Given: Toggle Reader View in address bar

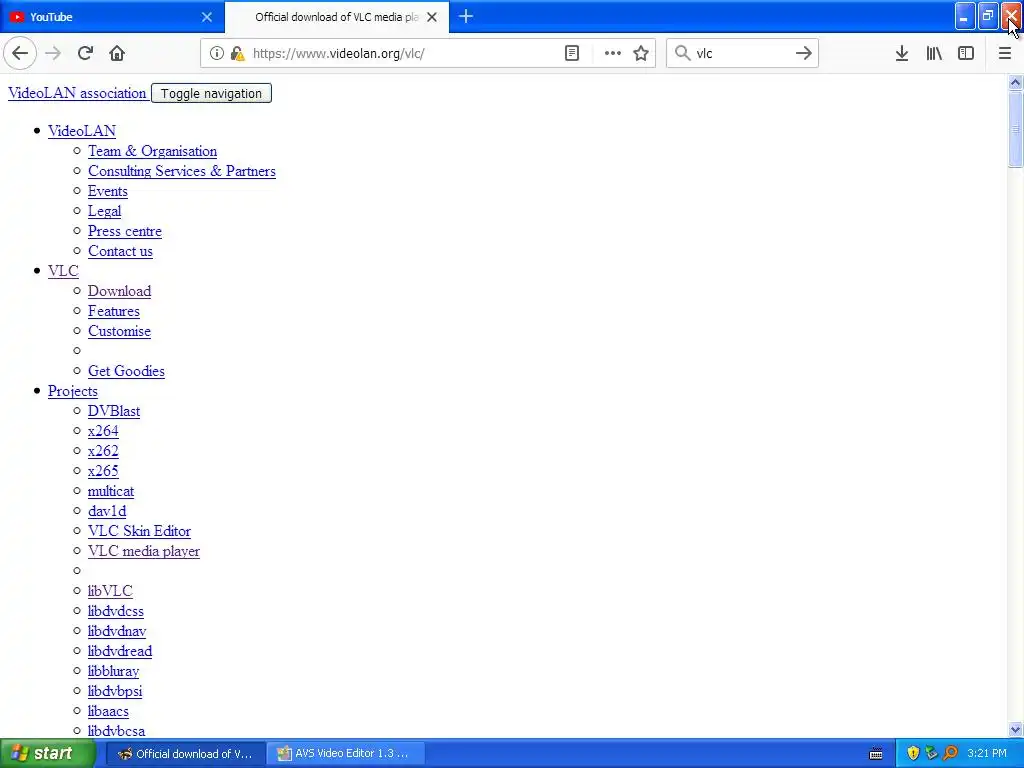Looking at the screenshot, I should (x=571, y=54).
